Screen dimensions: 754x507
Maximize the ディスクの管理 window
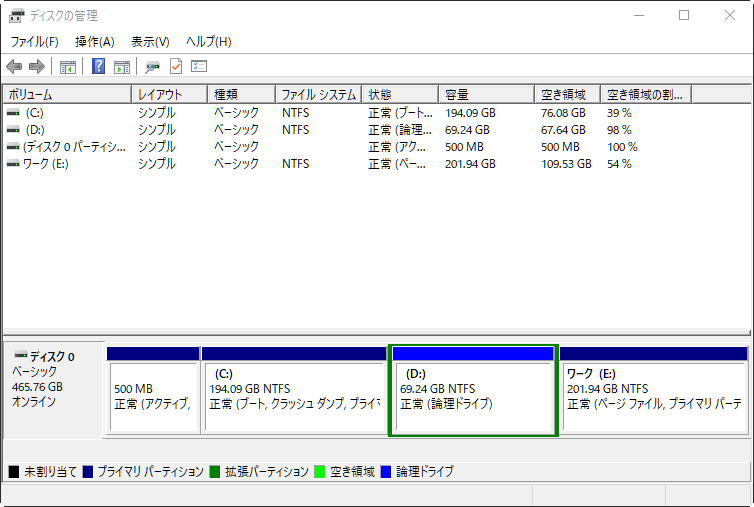[x=684, y=15]
